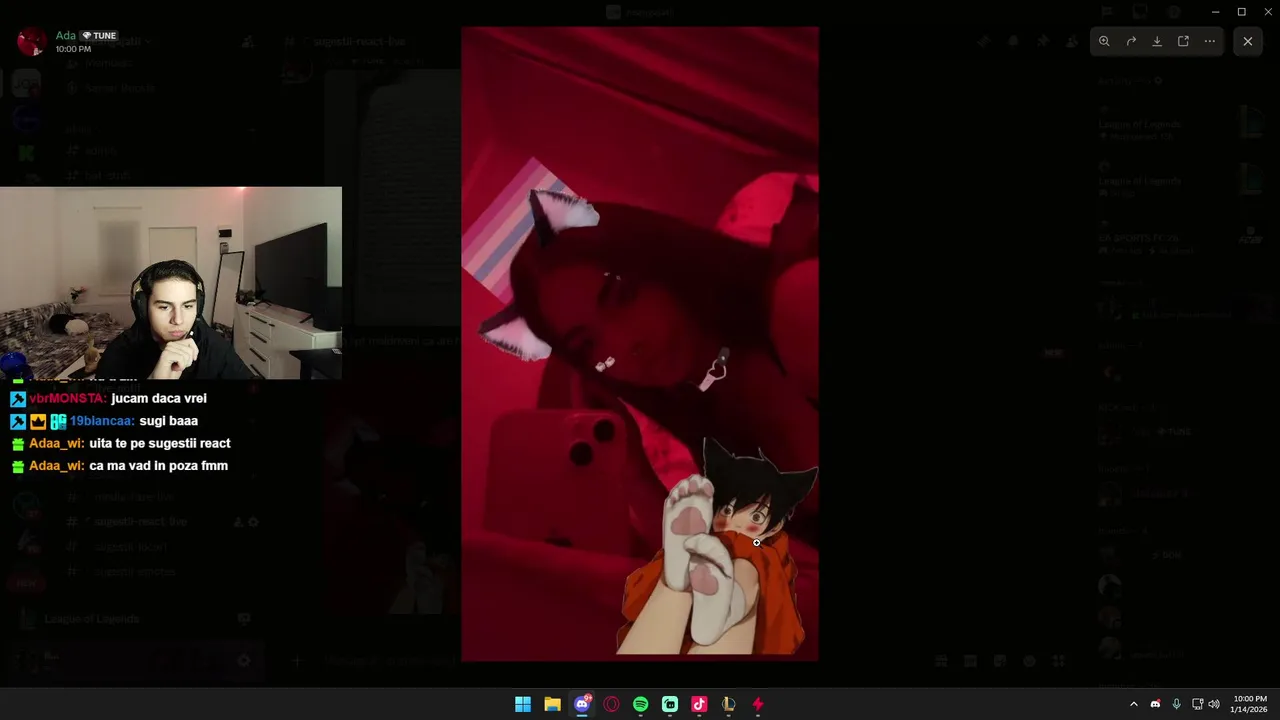Click the microphone icon in system tray
The height and width of the screenshot is (720, 1280).
(x=1176, y=704)
